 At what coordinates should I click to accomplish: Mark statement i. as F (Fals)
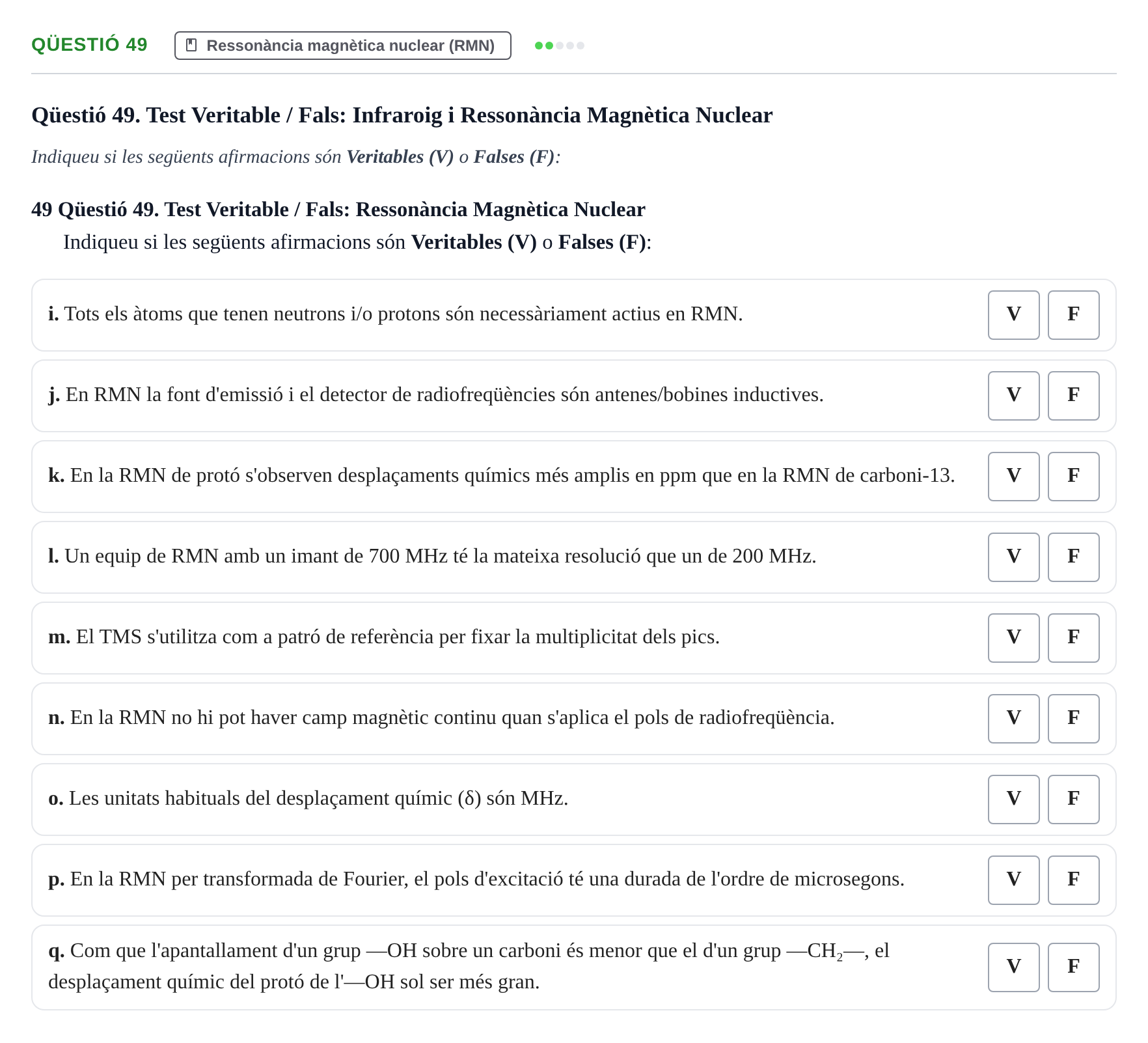click(1074, 315)
